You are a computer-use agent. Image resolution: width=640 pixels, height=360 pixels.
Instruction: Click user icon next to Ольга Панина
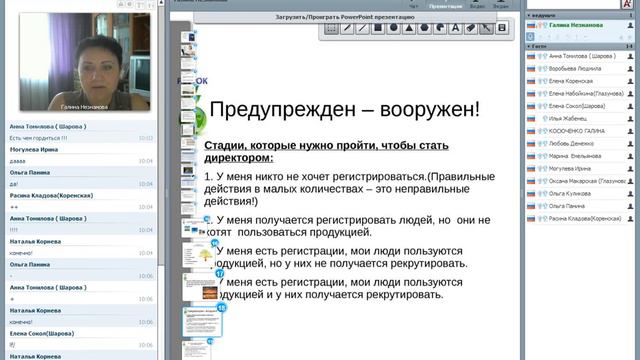coord(630,206)
